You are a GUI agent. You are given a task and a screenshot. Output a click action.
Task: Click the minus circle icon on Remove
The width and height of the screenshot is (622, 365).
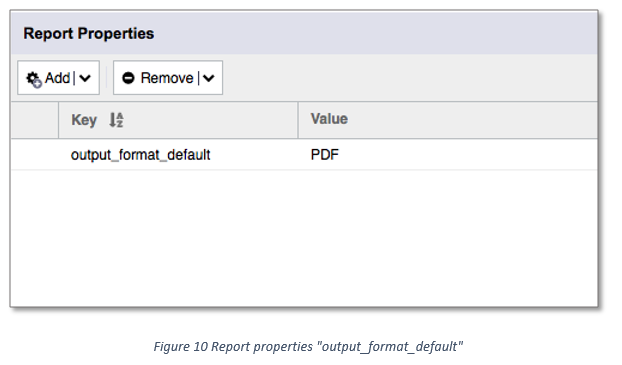[128, 78]
